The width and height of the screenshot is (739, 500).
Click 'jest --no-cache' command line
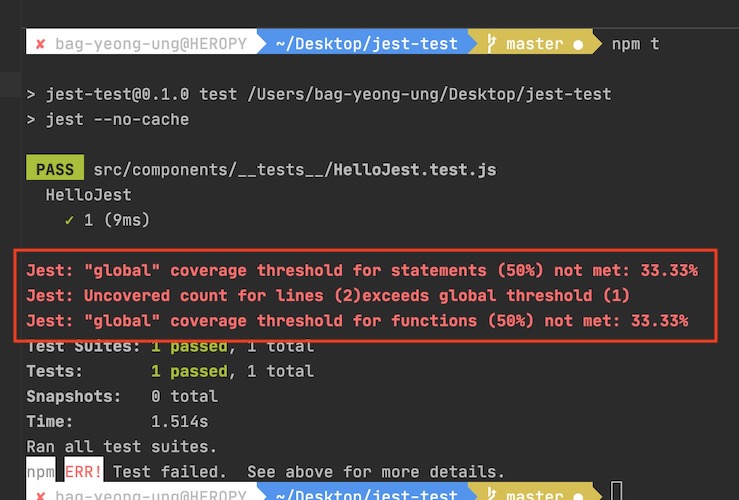click(107, 120)
